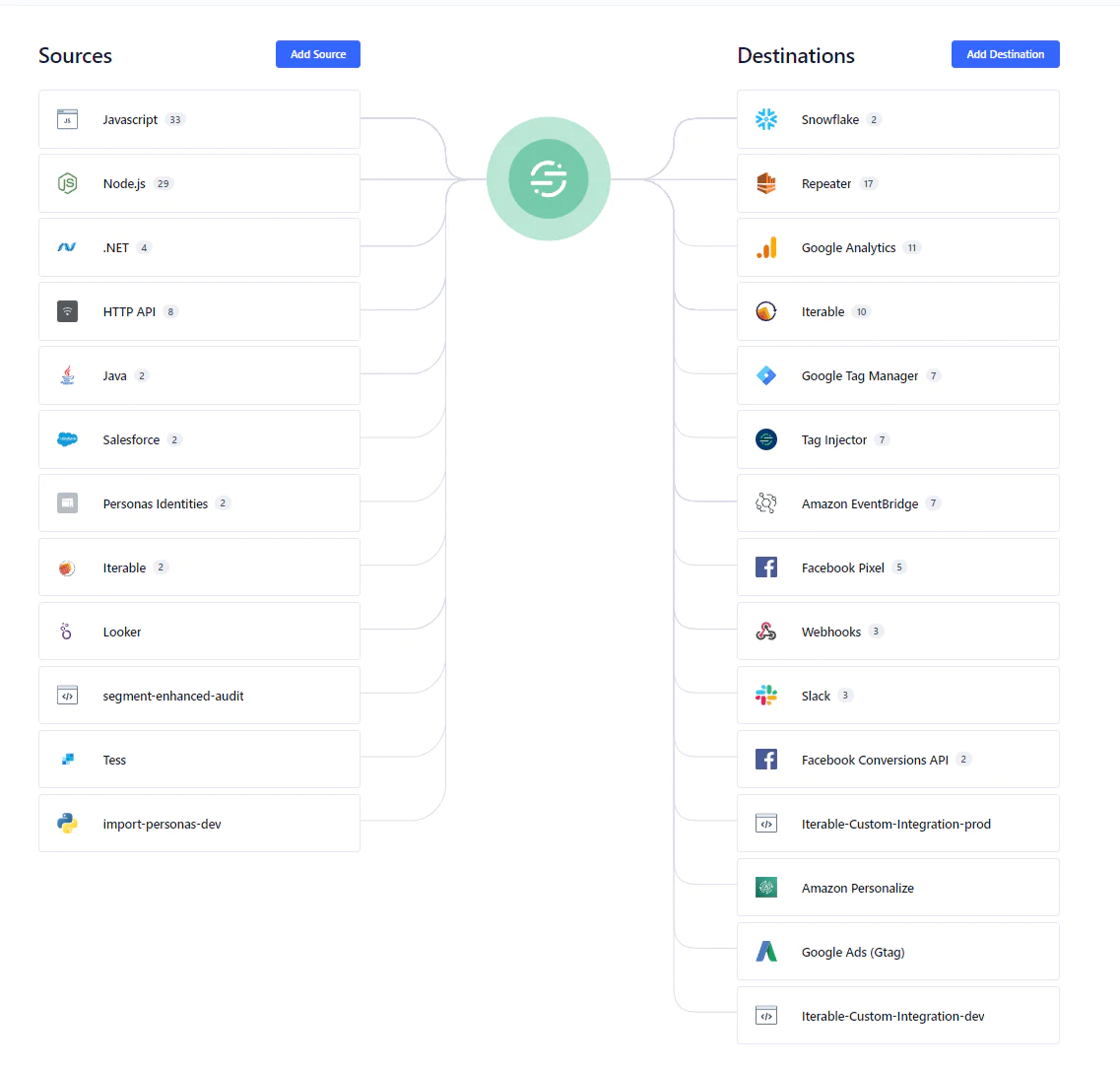
Task: Open the Node.js source label
Action: point(124,183)
